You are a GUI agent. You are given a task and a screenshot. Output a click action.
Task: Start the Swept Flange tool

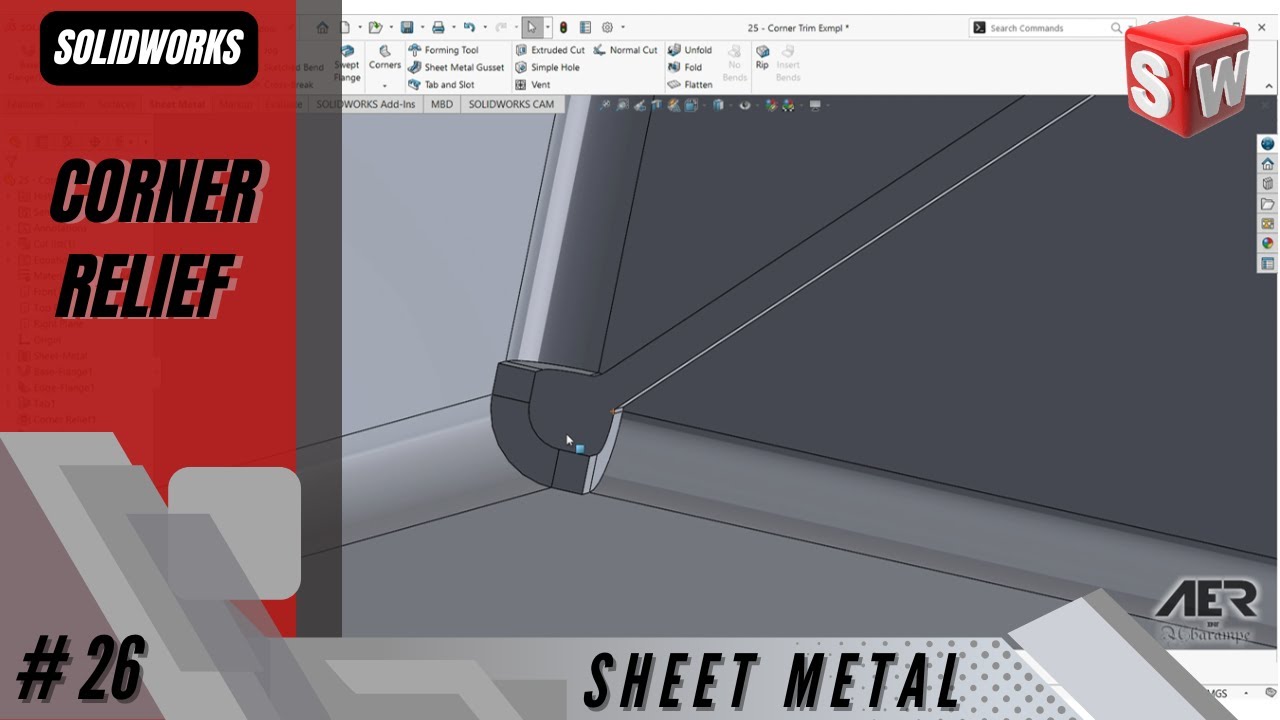point(347,64)
